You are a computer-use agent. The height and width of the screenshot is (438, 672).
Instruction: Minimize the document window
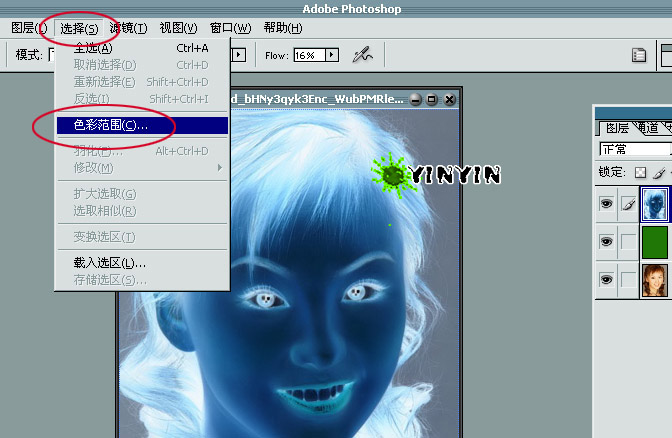pyautogui.click(x=415, y=99)
